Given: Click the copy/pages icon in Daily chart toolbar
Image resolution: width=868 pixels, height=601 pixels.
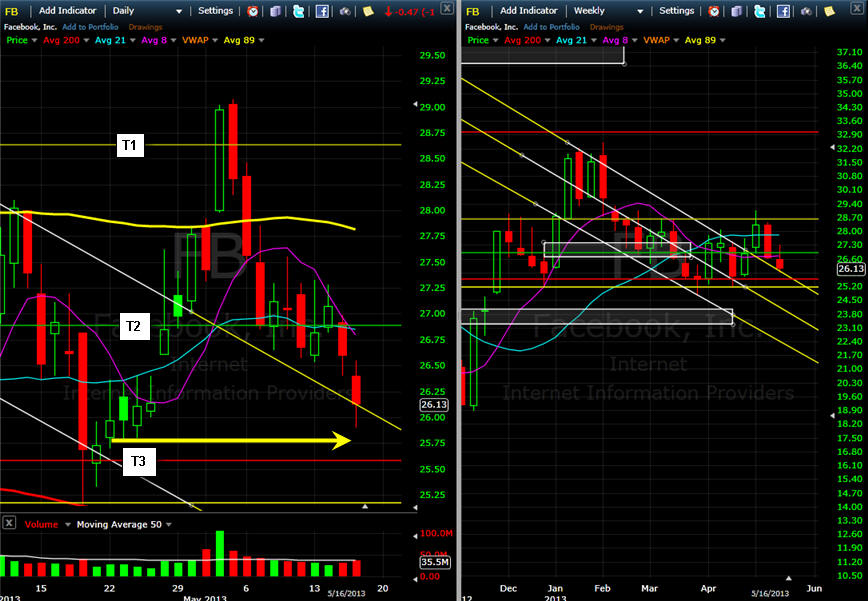Looking at the screenshot, I should 275,11.
